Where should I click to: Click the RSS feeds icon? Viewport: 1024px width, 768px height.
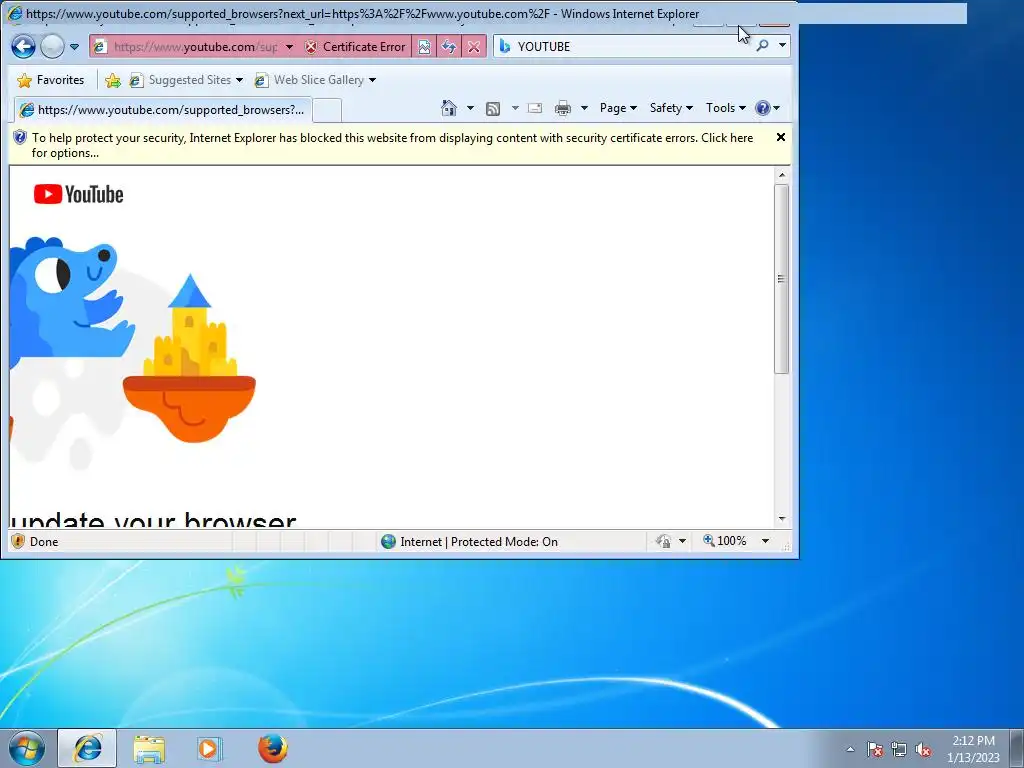(493, 108)
